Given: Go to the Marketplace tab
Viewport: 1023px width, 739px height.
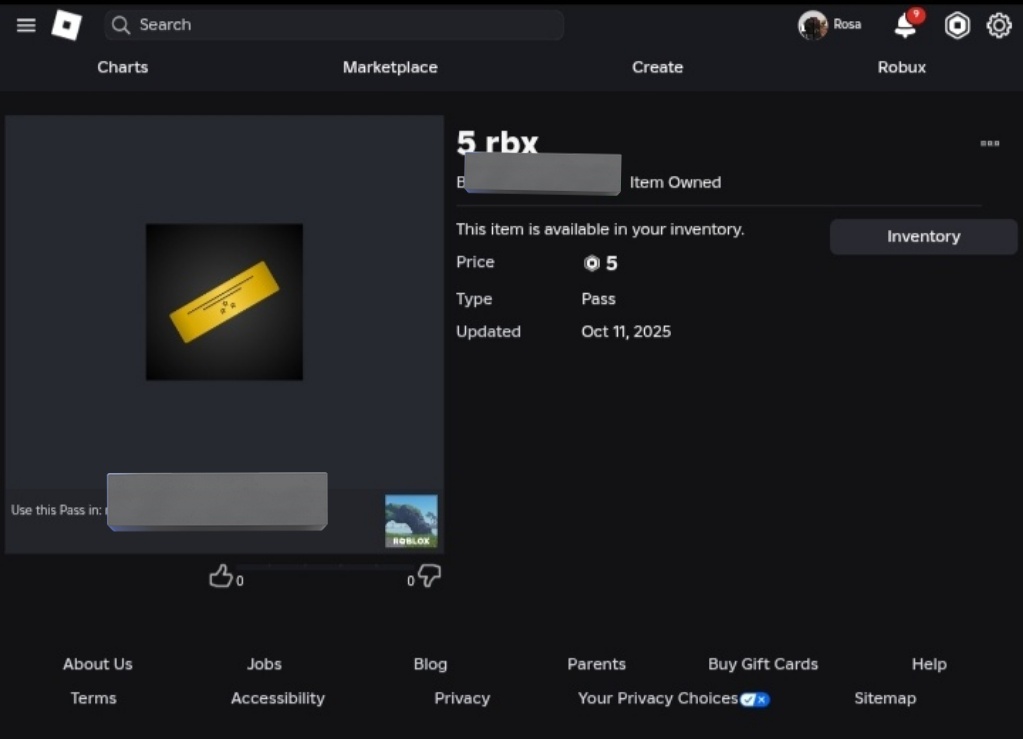Looking at the screenshot, I should click(x=390, y=67).
